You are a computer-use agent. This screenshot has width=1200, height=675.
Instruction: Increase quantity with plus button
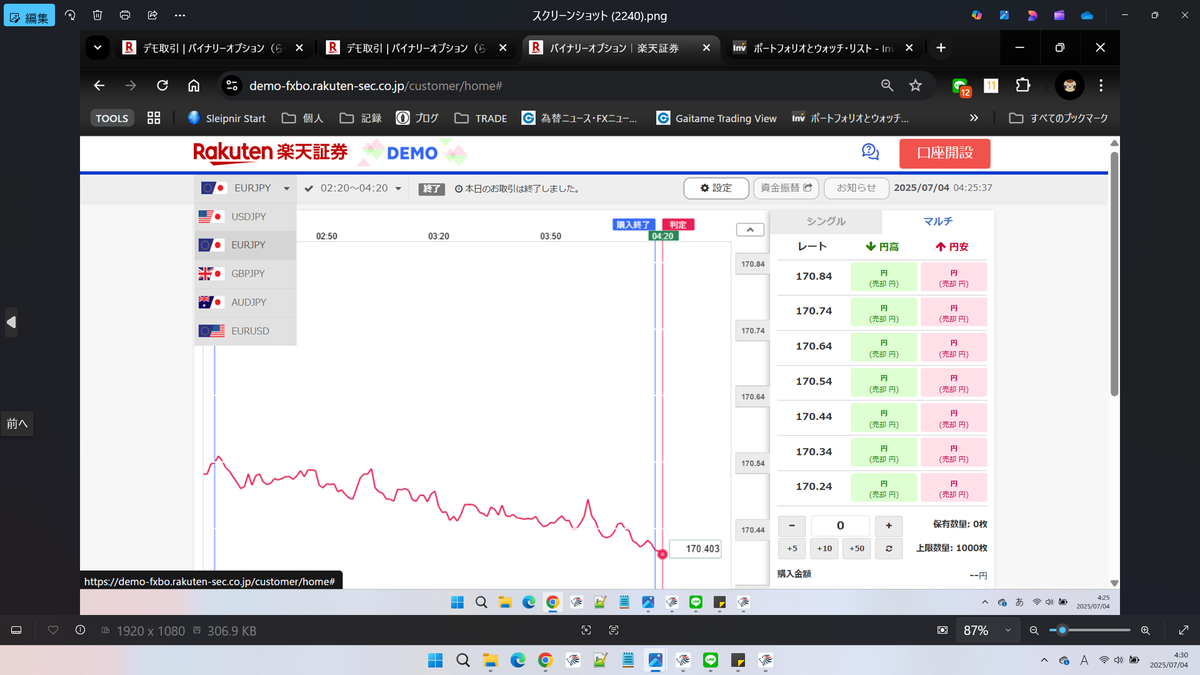point(888,525)
